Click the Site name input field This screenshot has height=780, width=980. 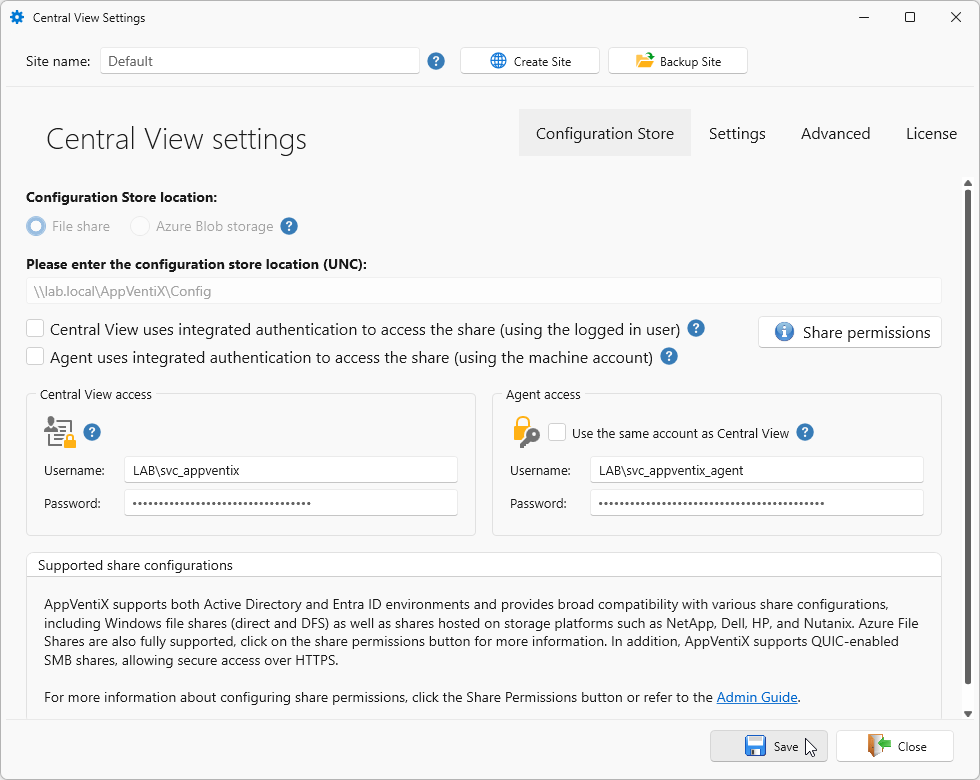[x=259, y=61]
